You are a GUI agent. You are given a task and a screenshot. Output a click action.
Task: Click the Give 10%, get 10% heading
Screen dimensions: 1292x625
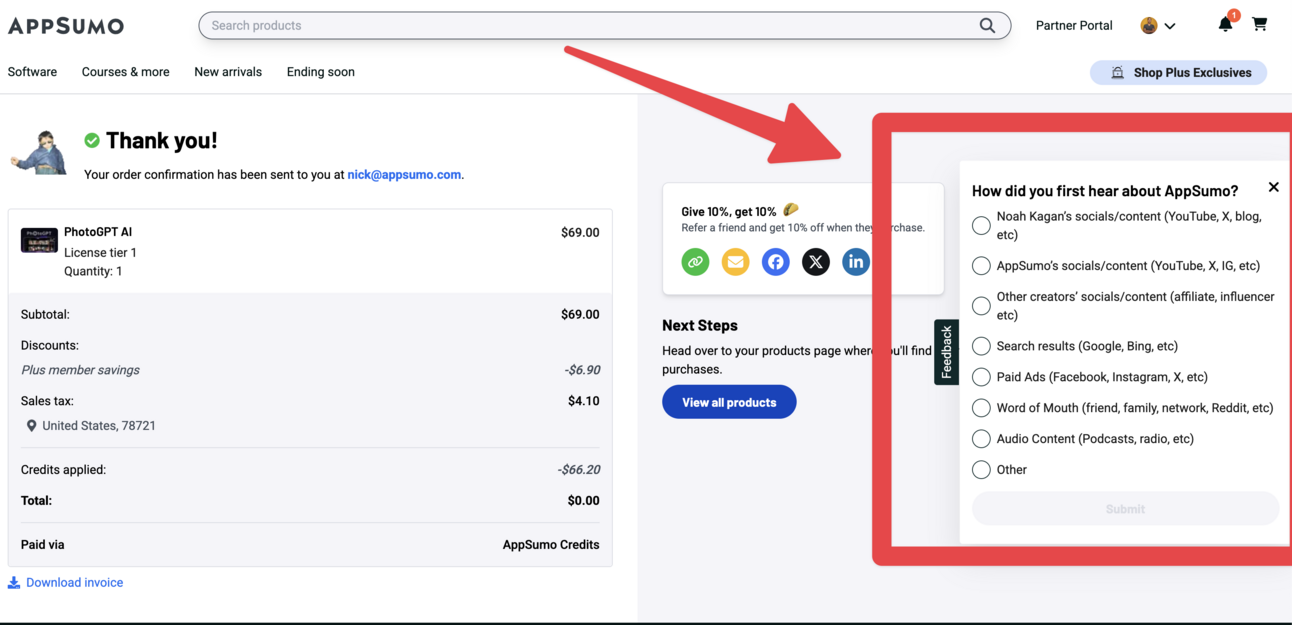coord(729,211)
